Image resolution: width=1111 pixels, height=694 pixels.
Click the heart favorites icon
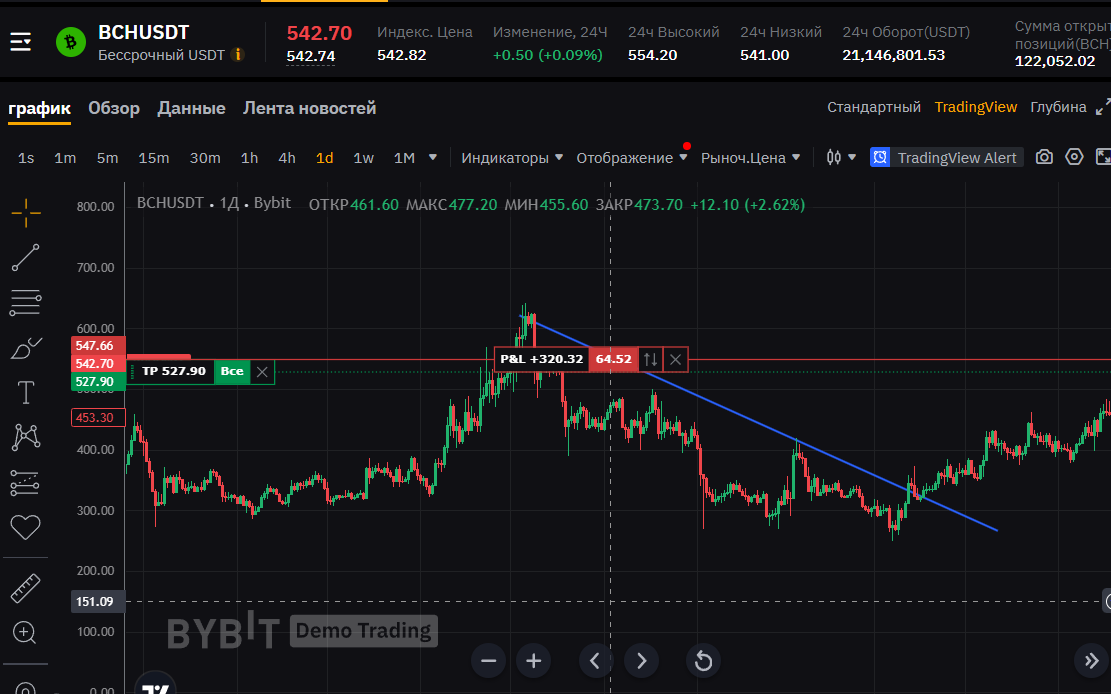pos(26,527)
